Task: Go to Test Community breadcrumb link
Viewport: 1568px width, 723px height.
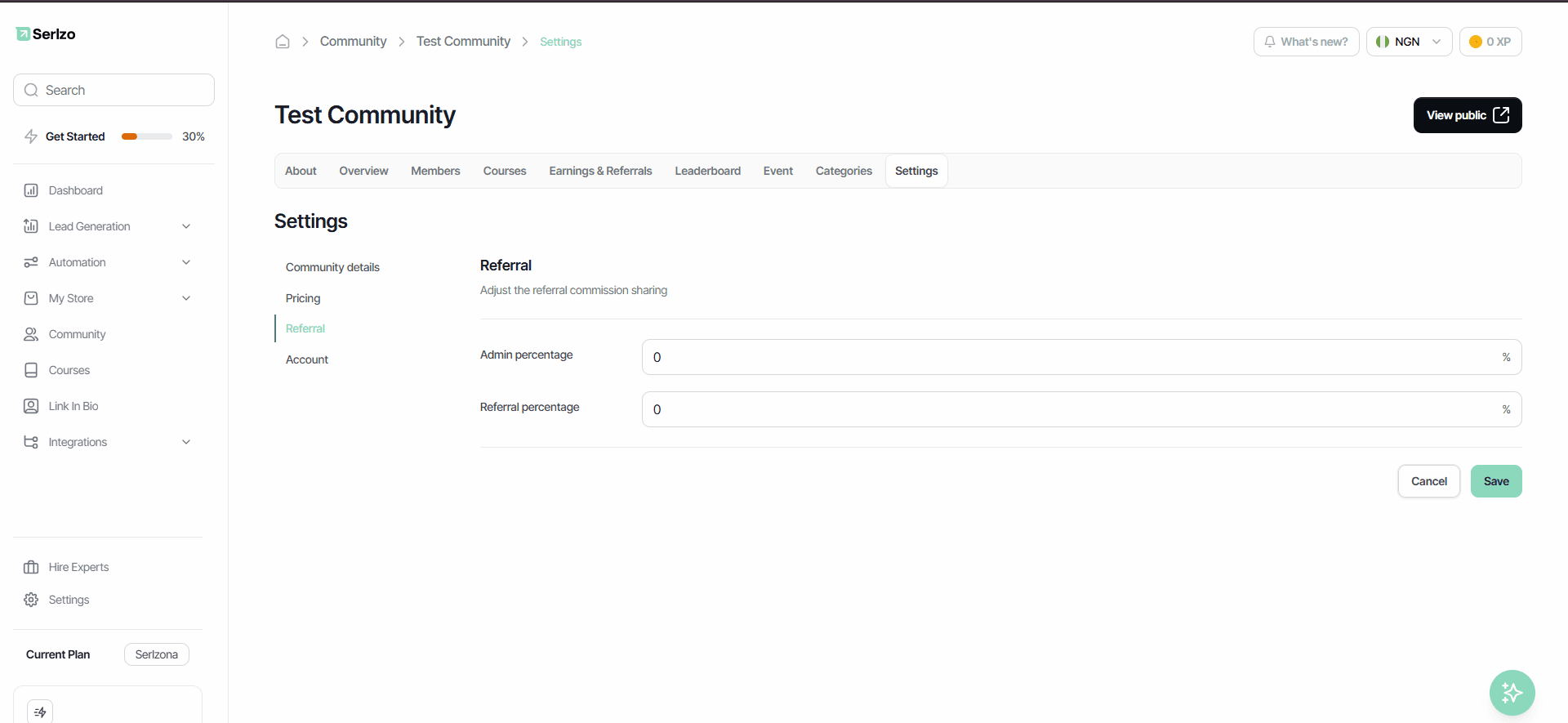Action: pyautogui.click(x=463, y=42)
